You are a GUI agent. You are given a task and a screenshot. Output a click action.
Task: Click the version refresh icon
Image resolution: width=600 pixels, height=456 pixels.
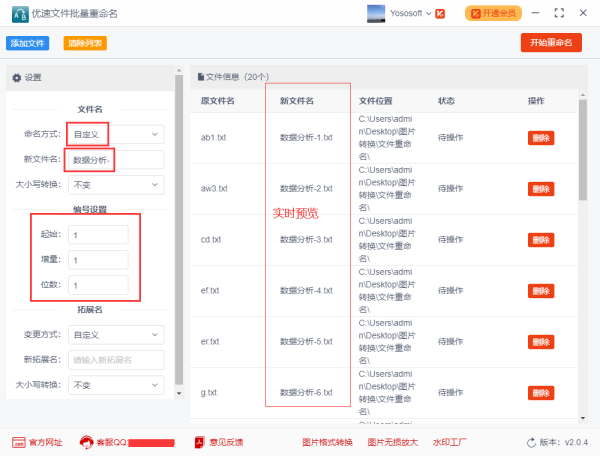531,442
